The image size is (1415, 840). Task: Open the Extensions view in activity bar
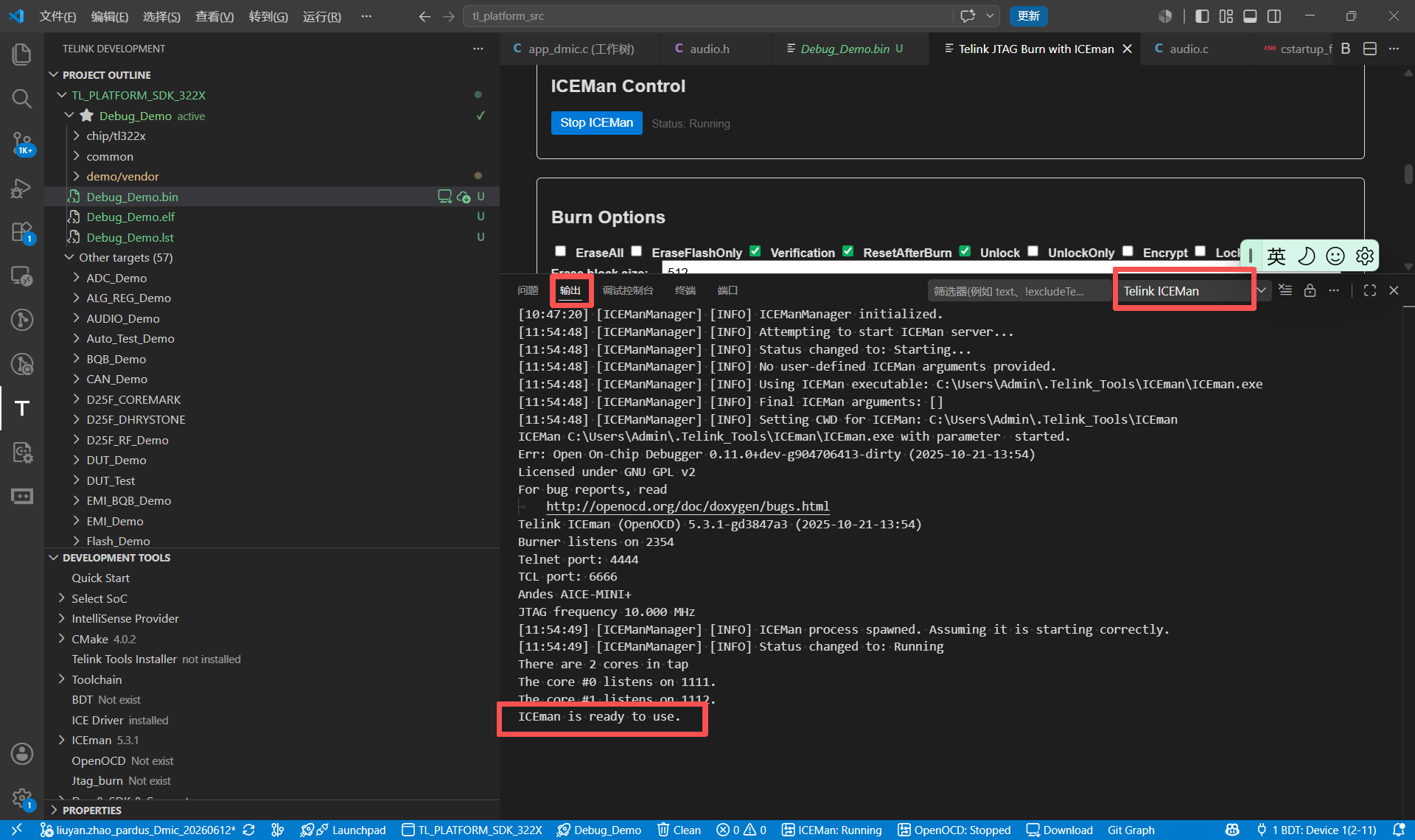point(22,232)
